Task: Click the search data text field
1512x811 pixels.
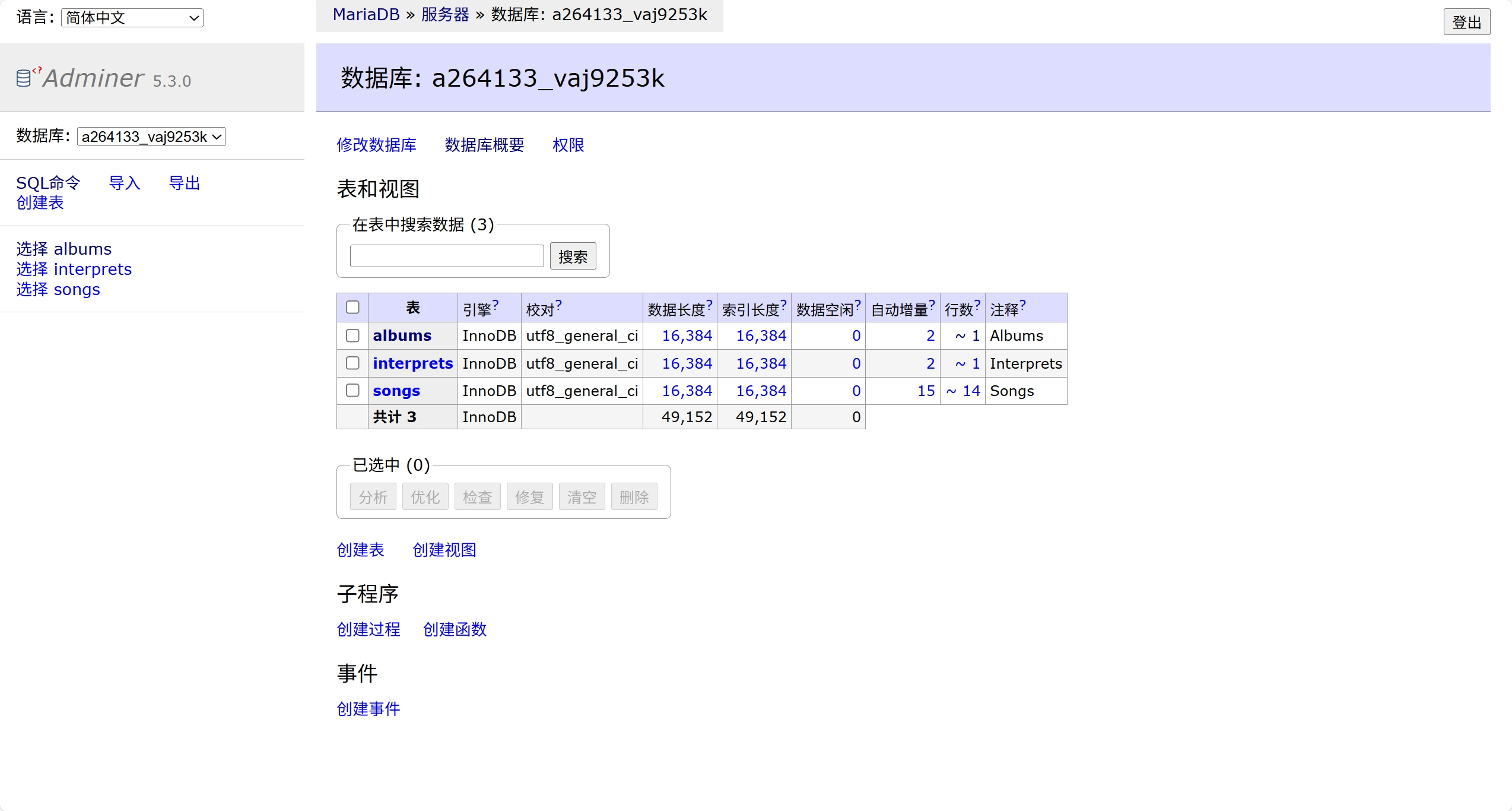Action: point(446,256)
